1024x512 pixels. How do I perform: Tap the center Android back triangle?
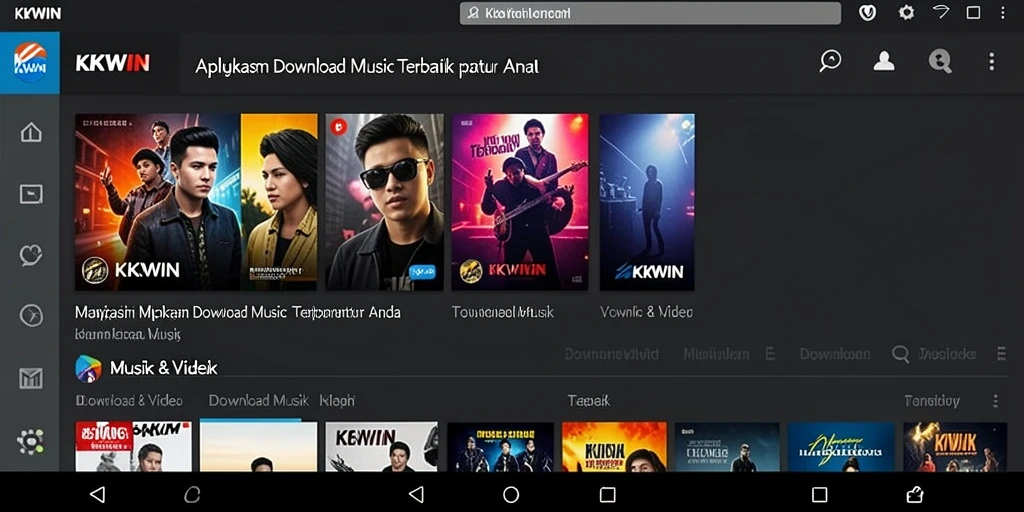[416, 494]
